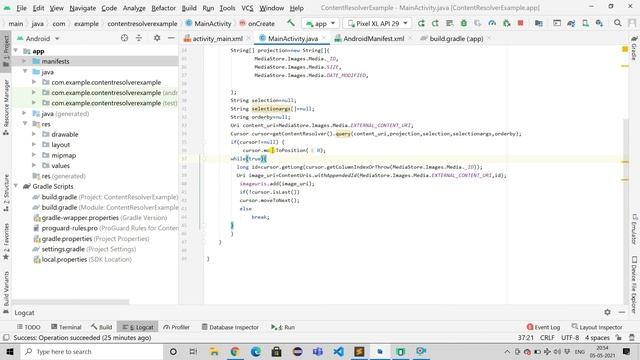Open the AVD Manager phone icon
The image size is (640, 360).
point(585,23)
